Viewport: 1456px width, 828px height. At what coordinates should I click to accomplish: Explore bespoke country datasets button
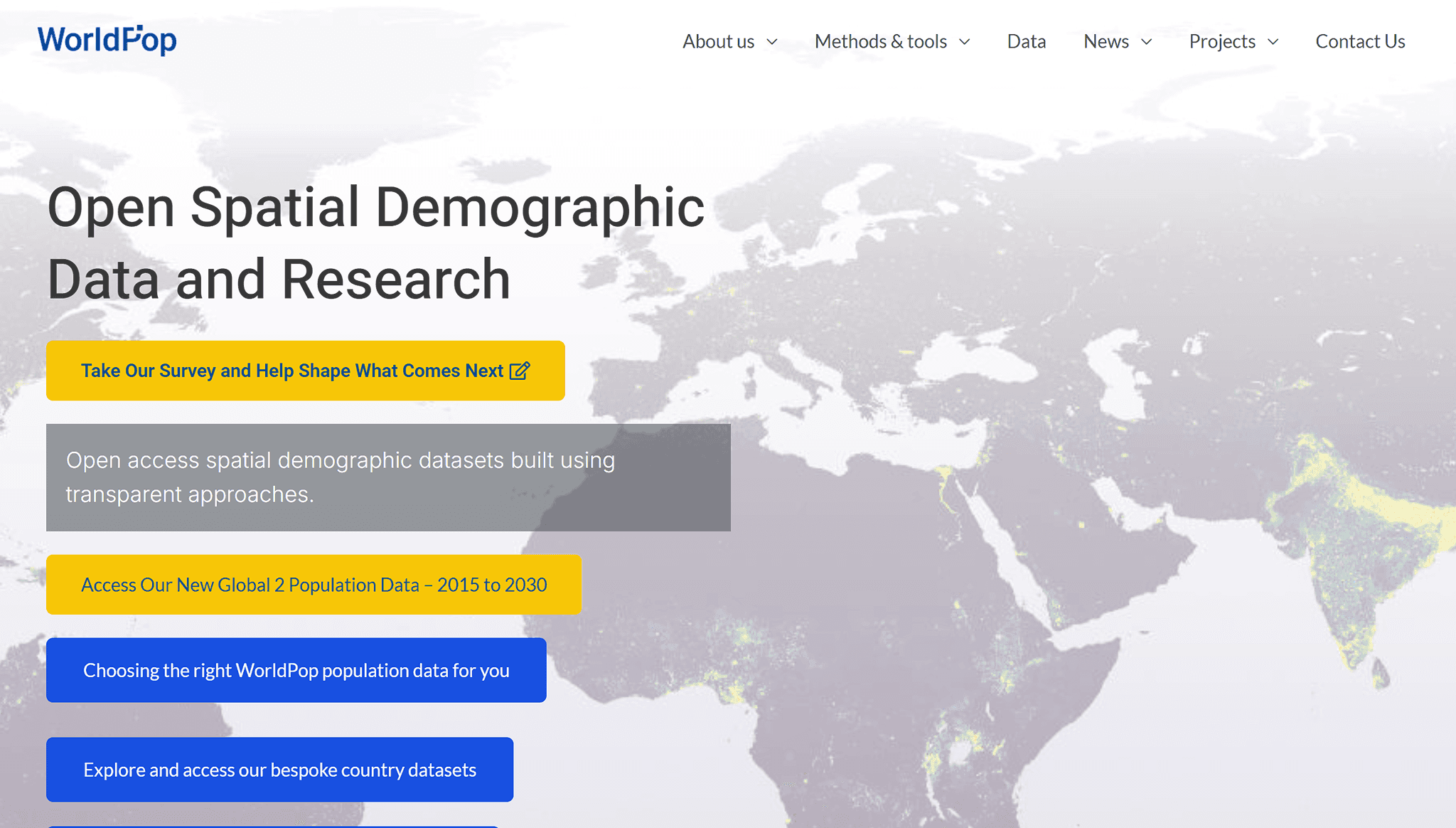coord(279,770)
